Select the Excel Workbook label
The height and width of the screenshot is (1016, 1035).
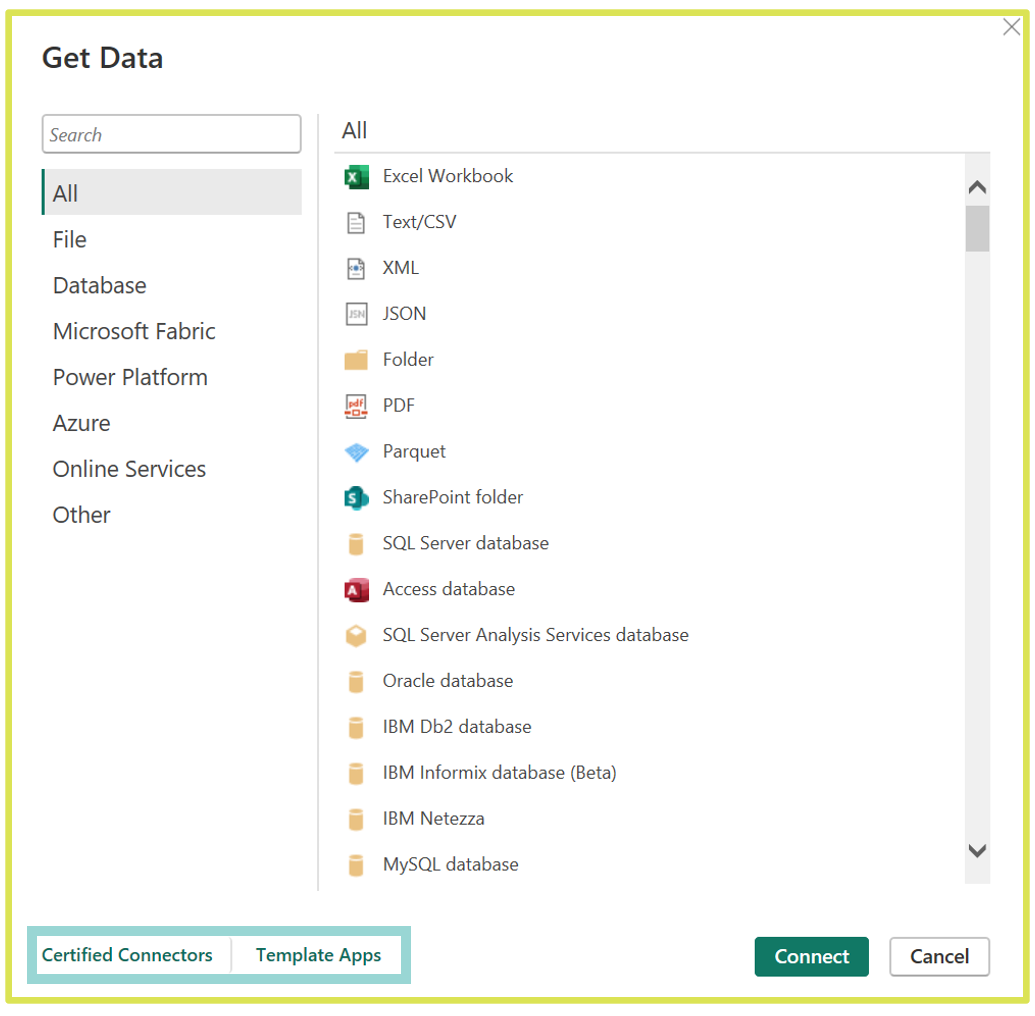(x=448, y=176)
